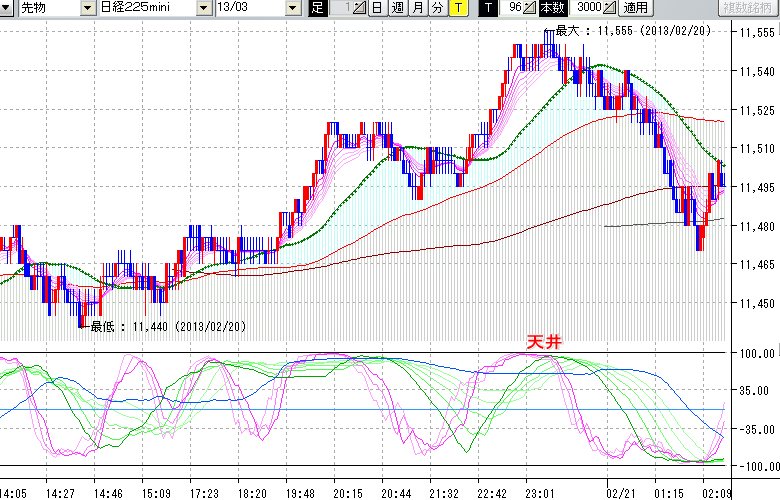780x500 pixels.
Task: Click the black 足 label
Action: click(318, 8)
